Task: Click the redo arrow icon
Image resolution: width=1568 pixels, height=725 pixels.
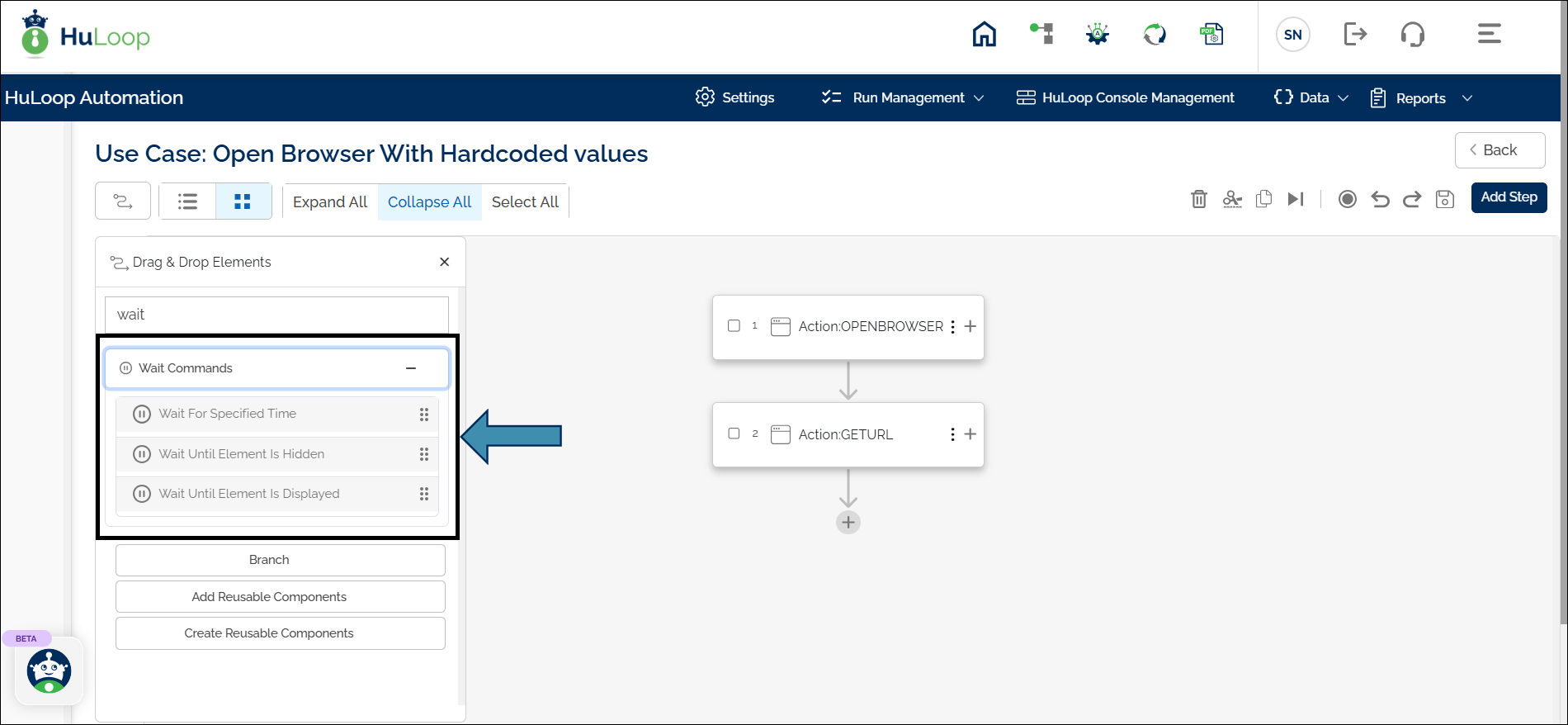Action: (1412, 199)
